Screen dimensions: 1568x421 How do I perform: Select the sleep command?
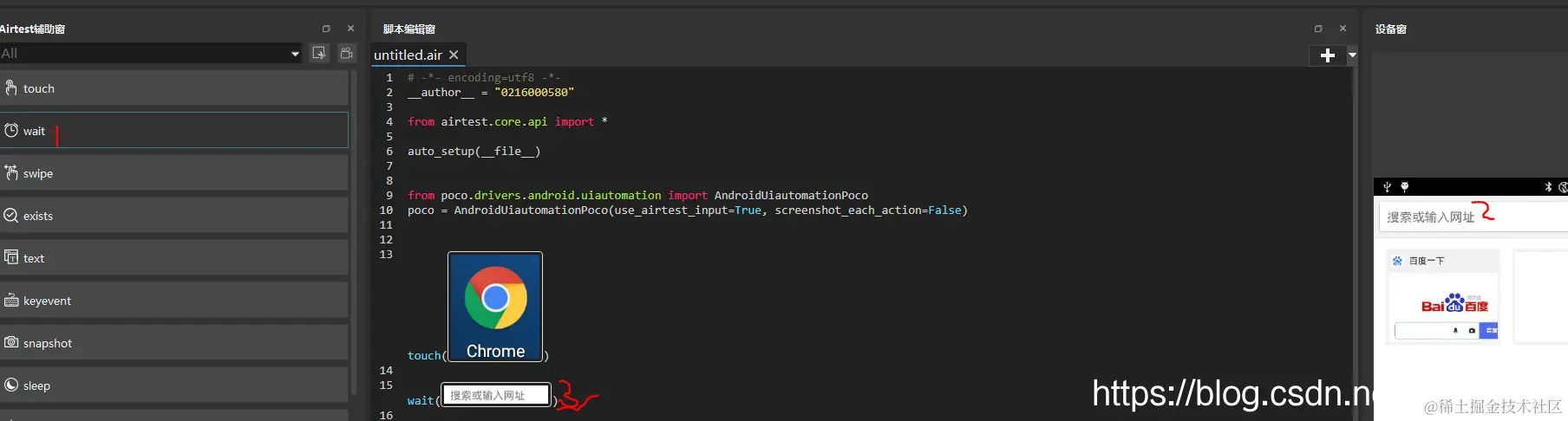pyautogui.click(x=173, y=385)
